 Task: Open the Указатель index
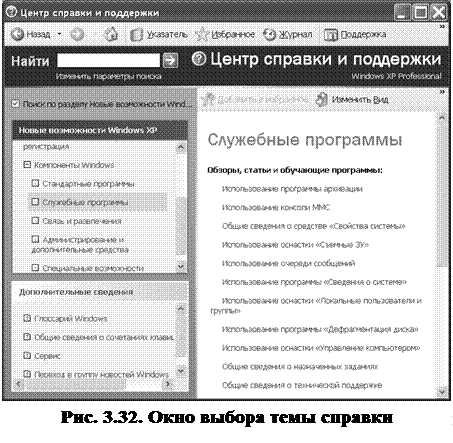click(159, 34)
